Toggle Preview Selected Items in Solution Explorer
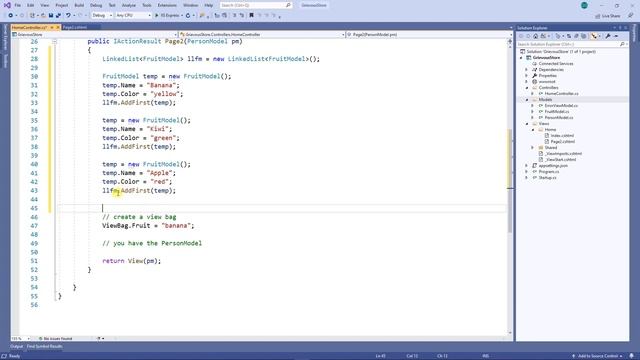This screenshot has width=640, height=360. tap(616, 36)
